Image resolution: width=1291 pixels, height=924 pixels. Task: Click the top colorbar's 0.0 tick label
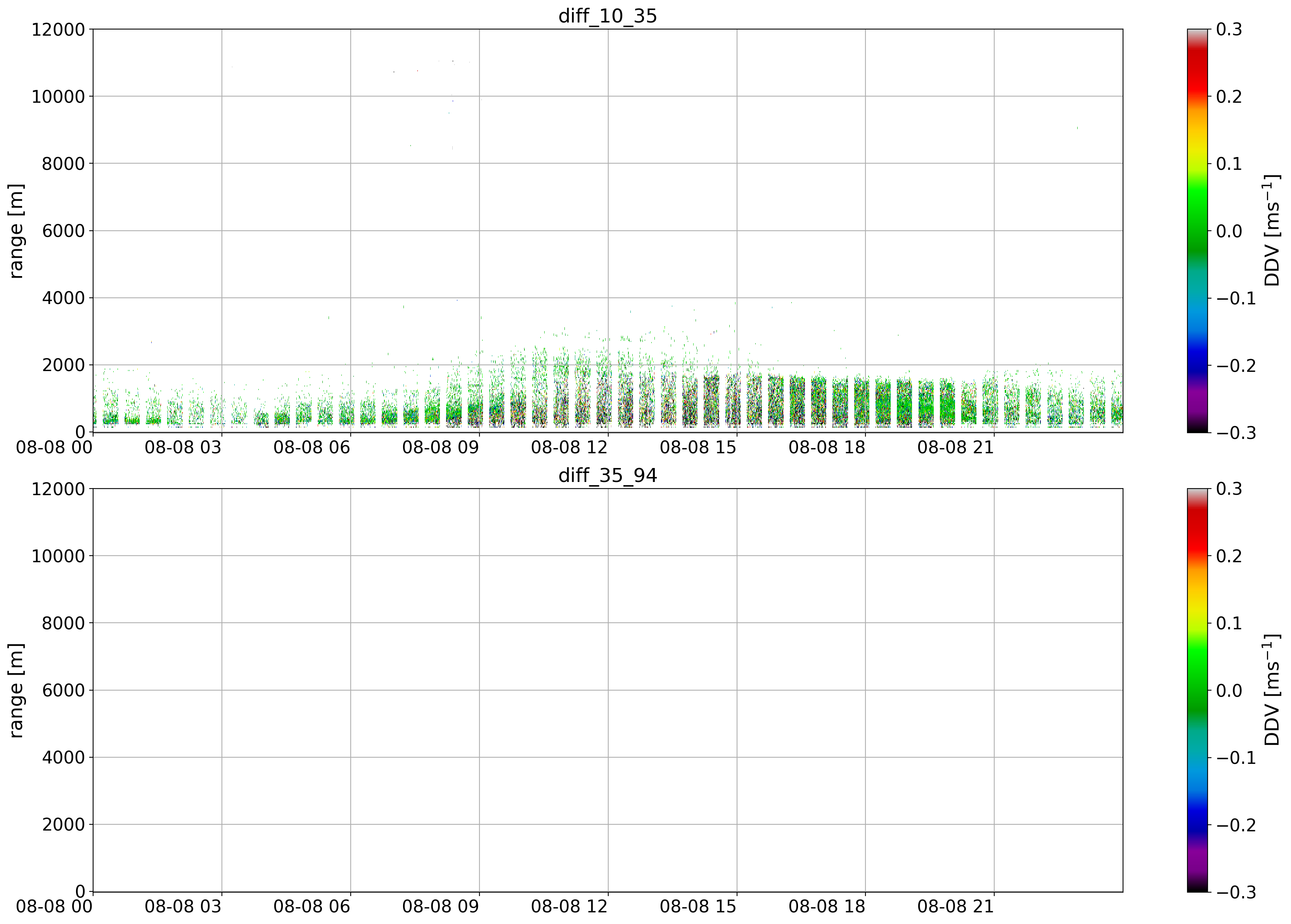1230,231
